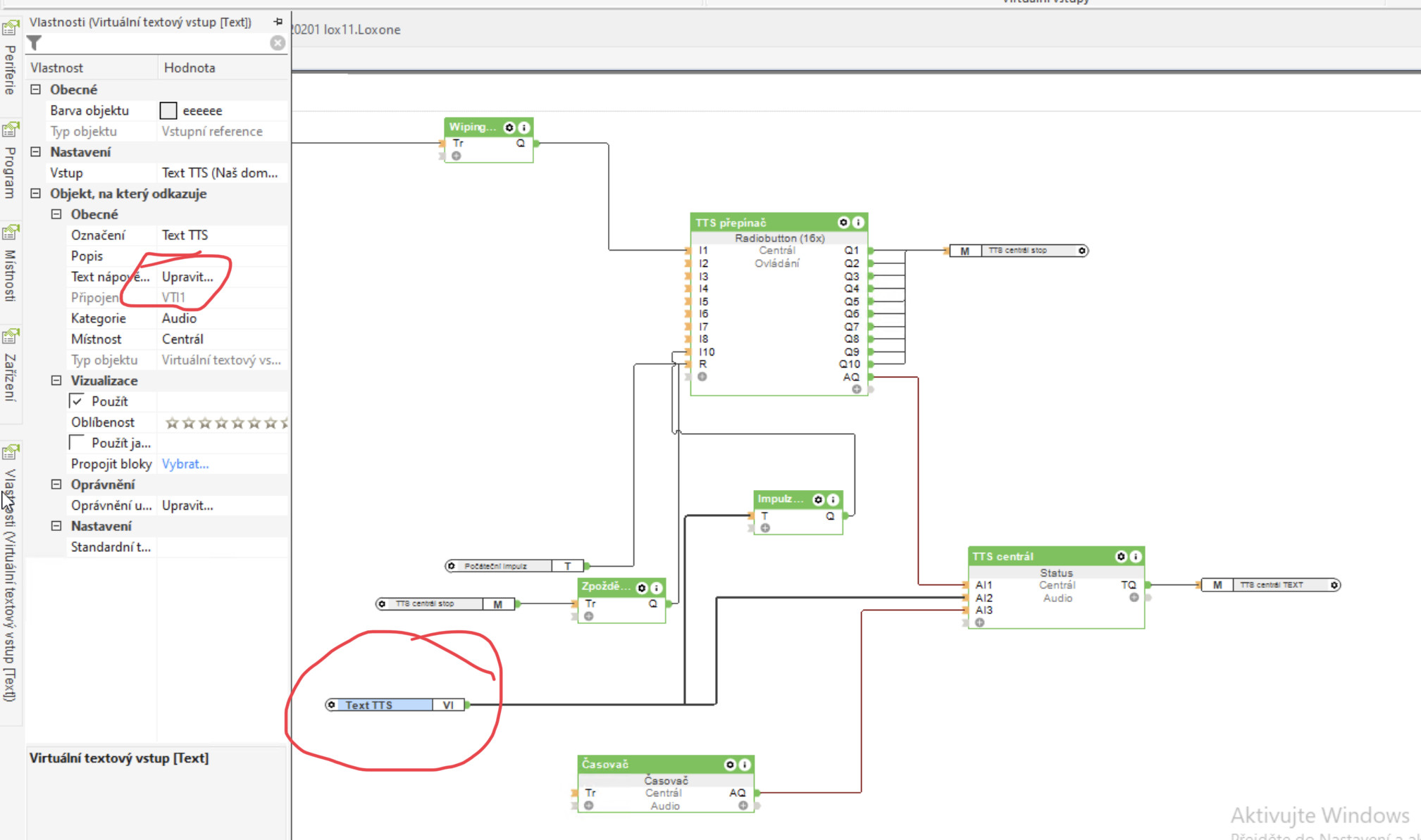Open settings gear on Časovač block
The height and width of the screenshot is (840, 1421).
(x=730, y=764)
